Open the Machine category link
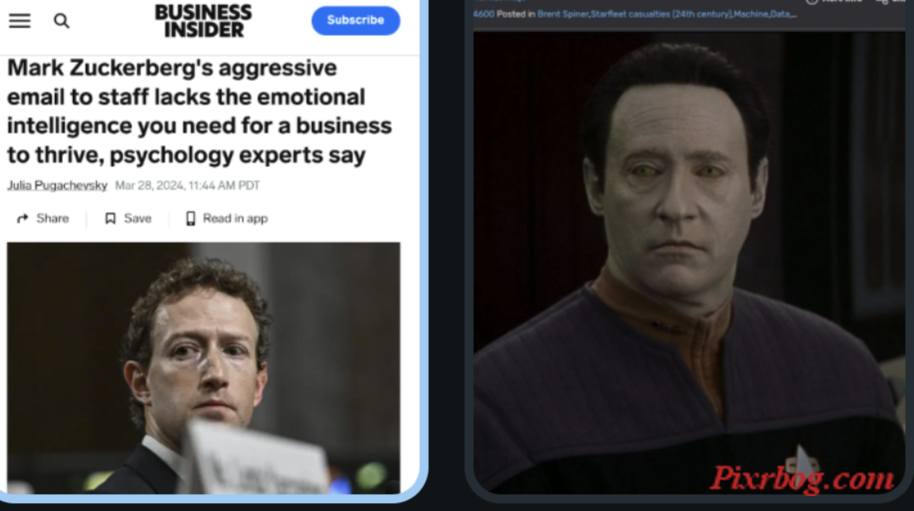 (751, 14)
